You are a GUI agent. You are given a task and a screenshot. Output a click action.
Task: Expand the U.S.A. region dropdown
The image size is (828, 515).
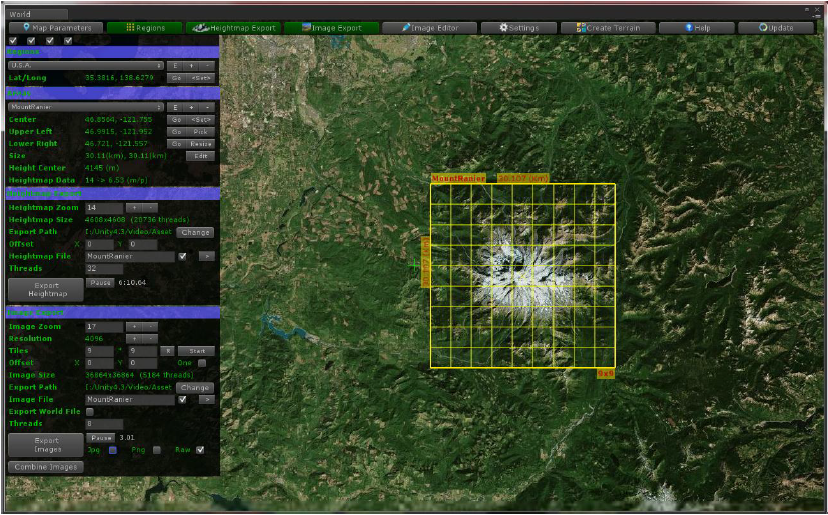(x=86, y=65)
